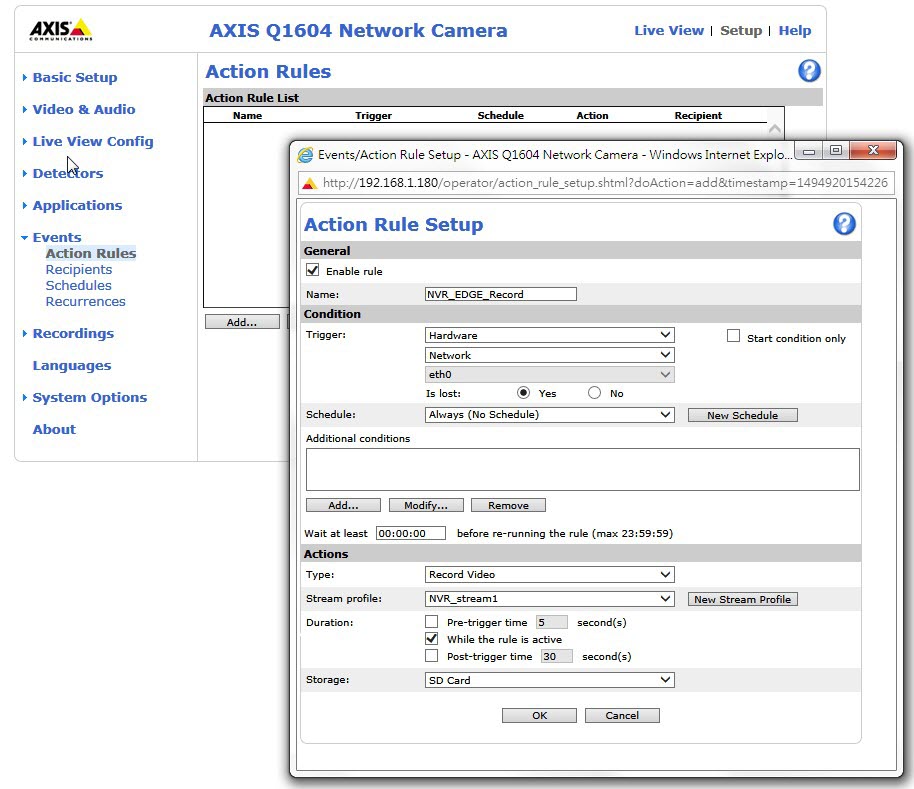914x789 pixels.
Task: Close the Action Rule Setup popup window
Action: (x=873, y=150)
